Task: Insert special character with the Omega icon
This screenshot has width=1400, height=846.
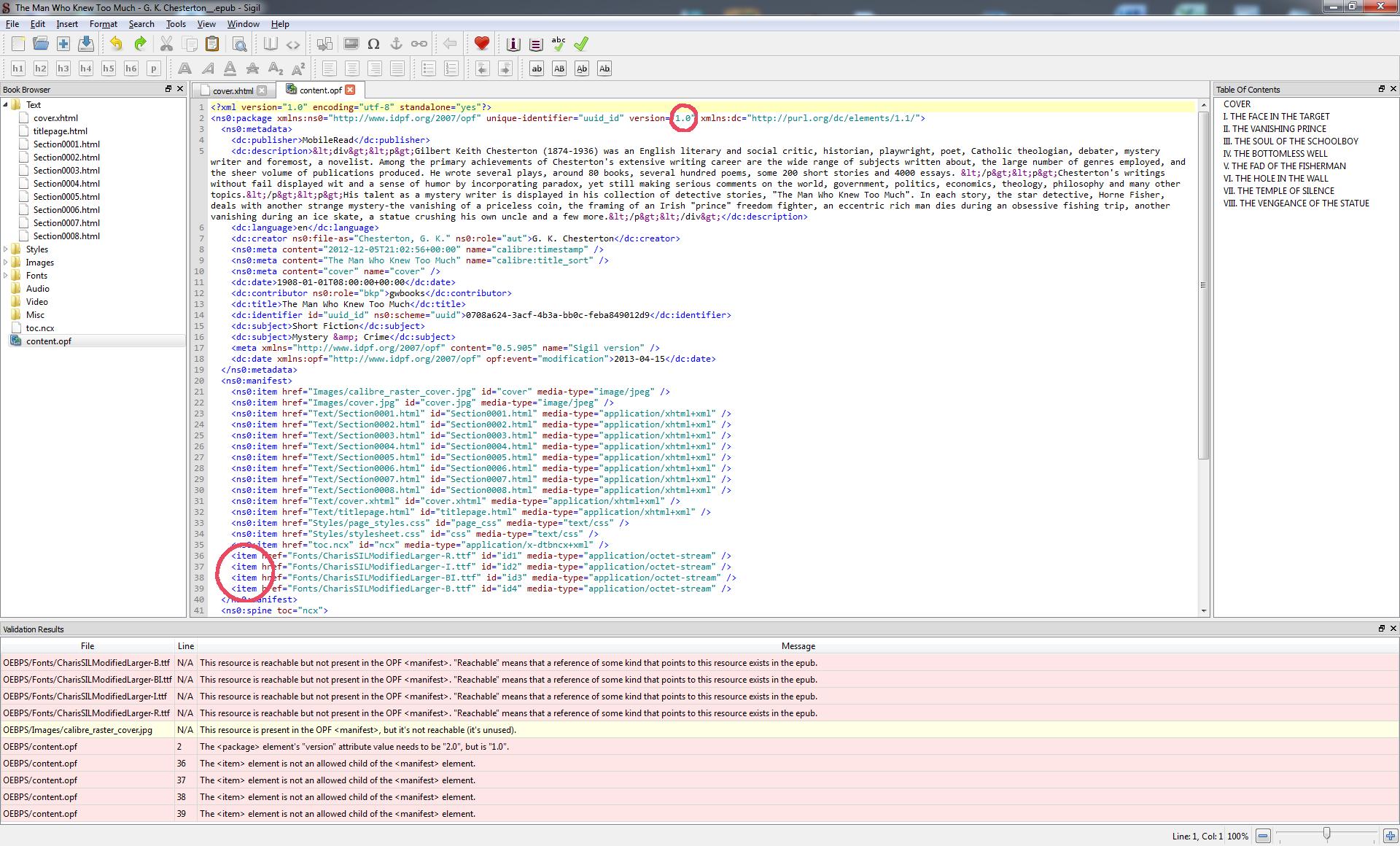Action: [373, 44]
